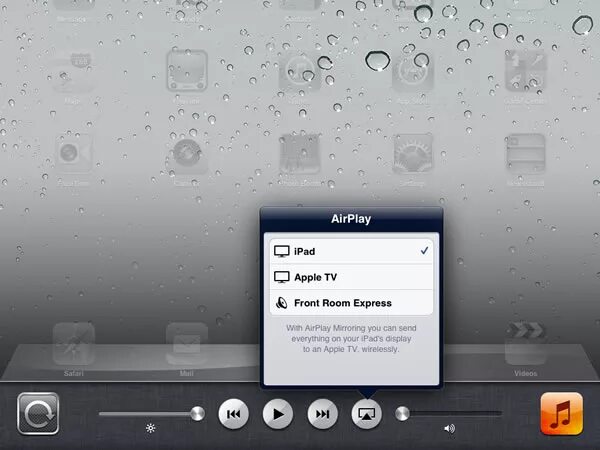Tap the dimmed Settings gear icon
This screenshot has height=450, width=600.
pyautogui.click(x=413, y=154)
